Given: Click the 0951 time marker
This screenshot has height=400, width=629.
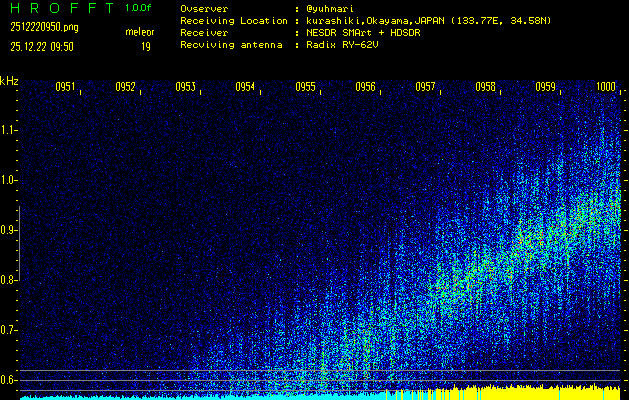Looking at the screenshot, I should [x=65, y=88].
